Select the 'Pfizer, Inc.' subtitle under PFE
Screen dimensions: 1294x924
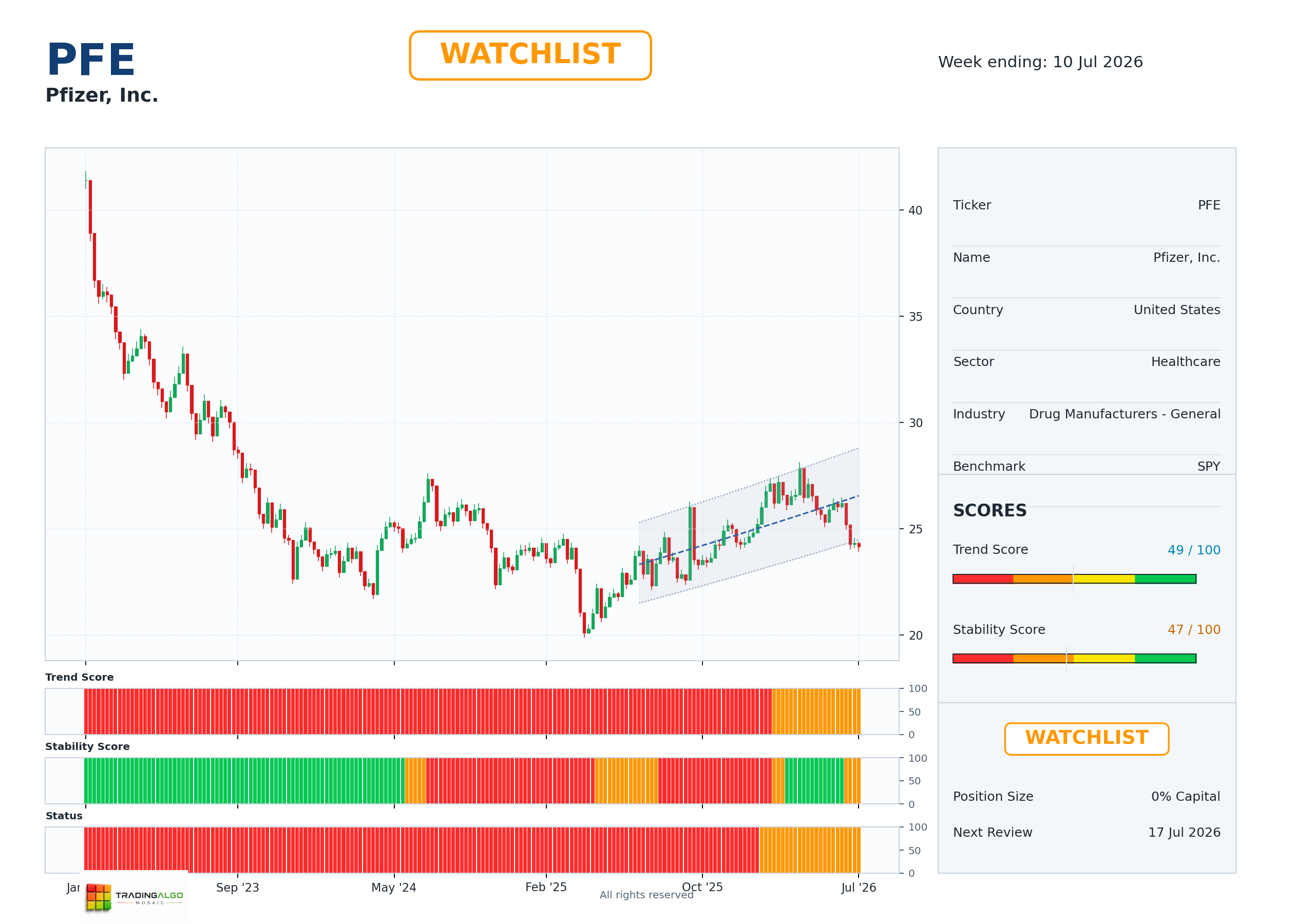click(x=102, y=95)
